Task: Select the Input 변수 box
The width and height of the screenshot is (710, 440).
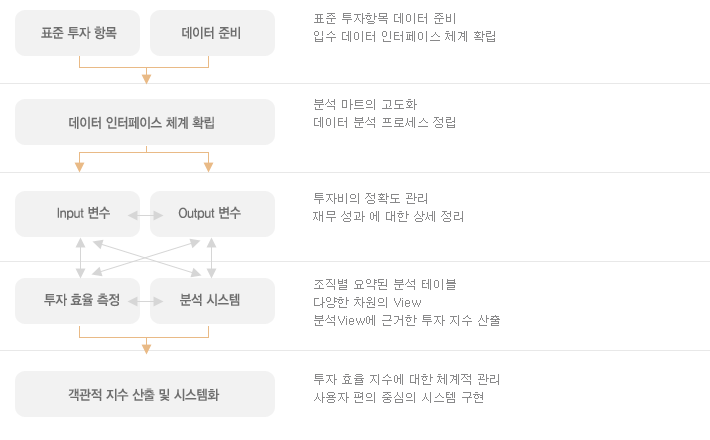Action: pyautogui.click(x=77, y=214)
